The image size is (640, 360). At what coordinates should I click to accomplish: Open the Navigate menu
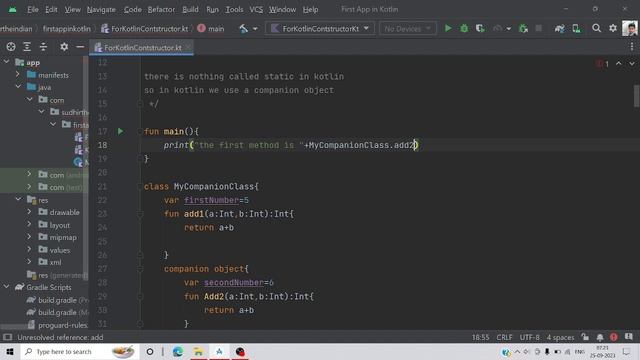click(101, 9)
